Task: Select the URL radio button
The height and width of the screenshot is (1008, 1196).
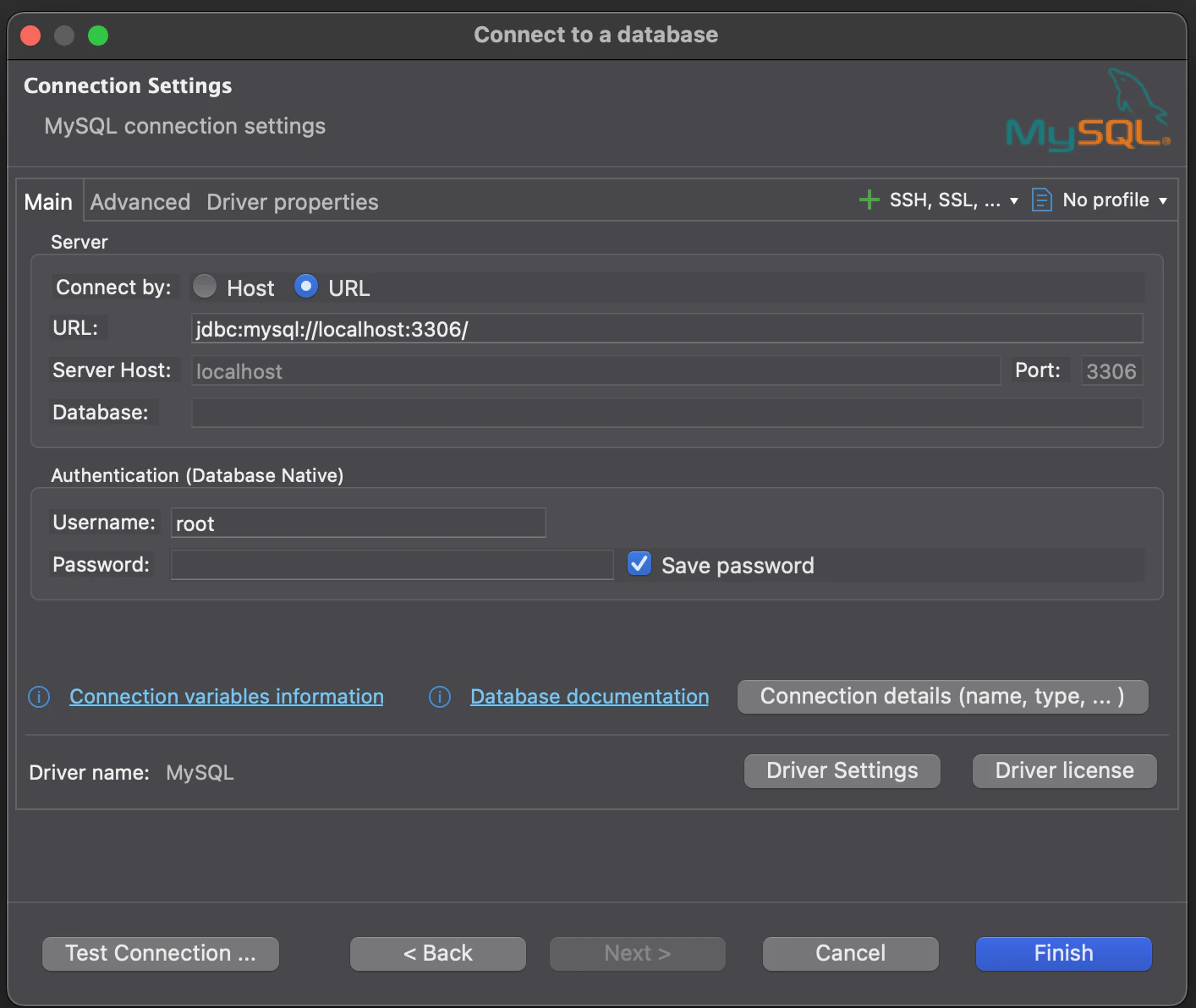Action: coord(306,286)
